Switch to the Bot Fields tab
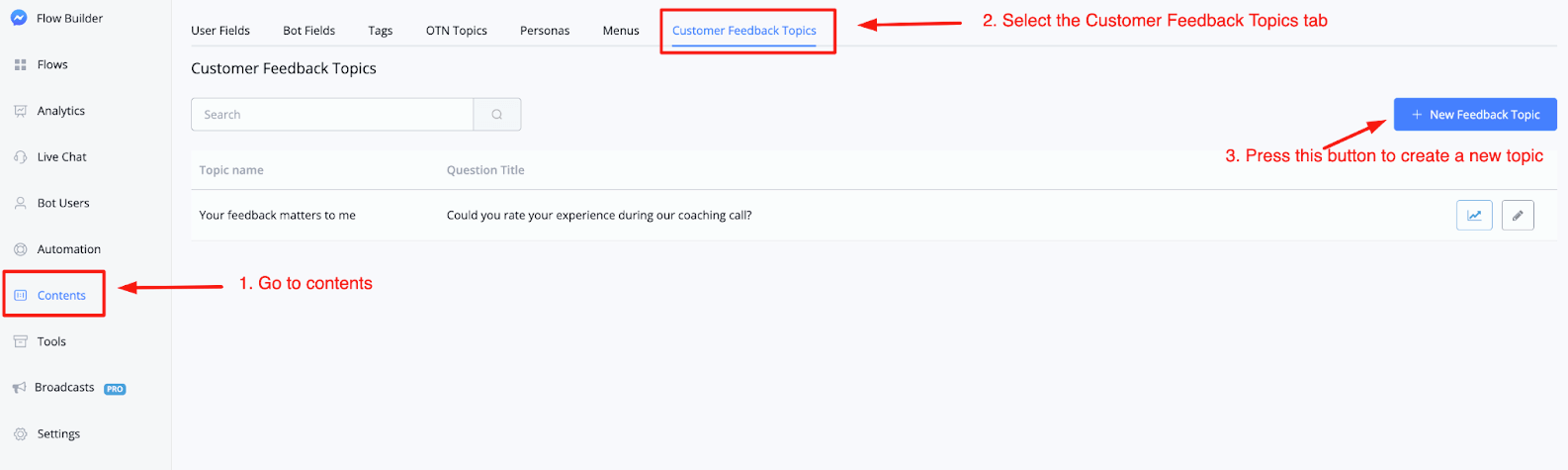The width and height of the screenshot is (1568, 470). pyautogui.click(x=309, y=31)
